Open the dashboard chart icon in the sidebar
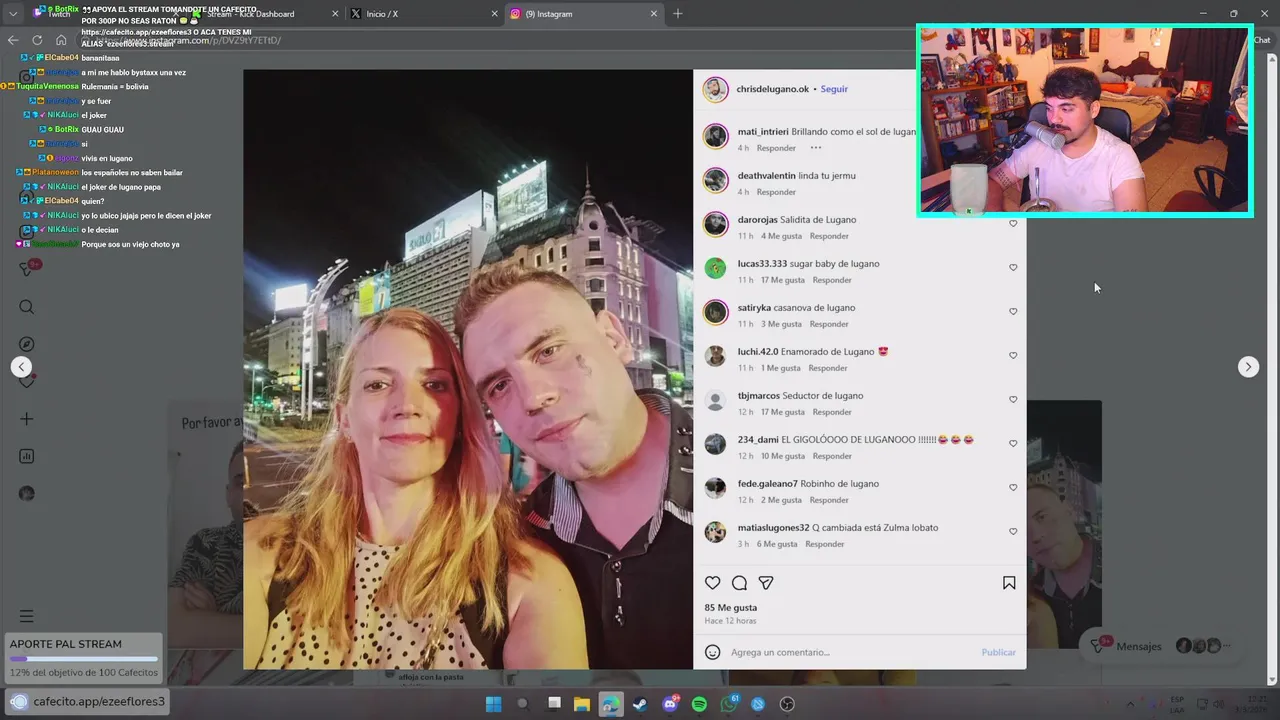This screenshot has height=720, width=1280. click(x=27, y=456)
